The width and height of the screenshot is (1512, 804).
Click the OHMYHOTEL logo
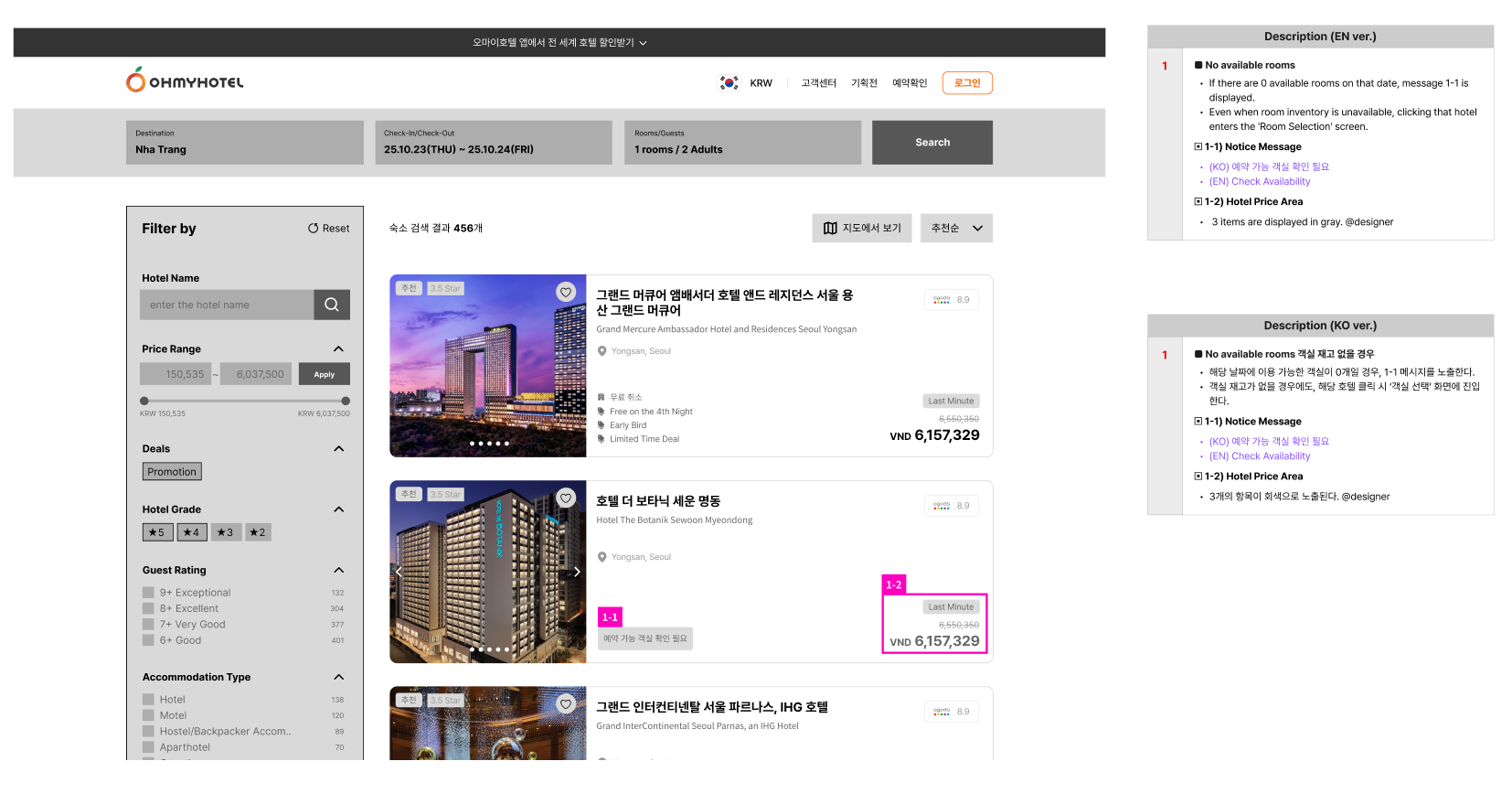click(185, 80)
